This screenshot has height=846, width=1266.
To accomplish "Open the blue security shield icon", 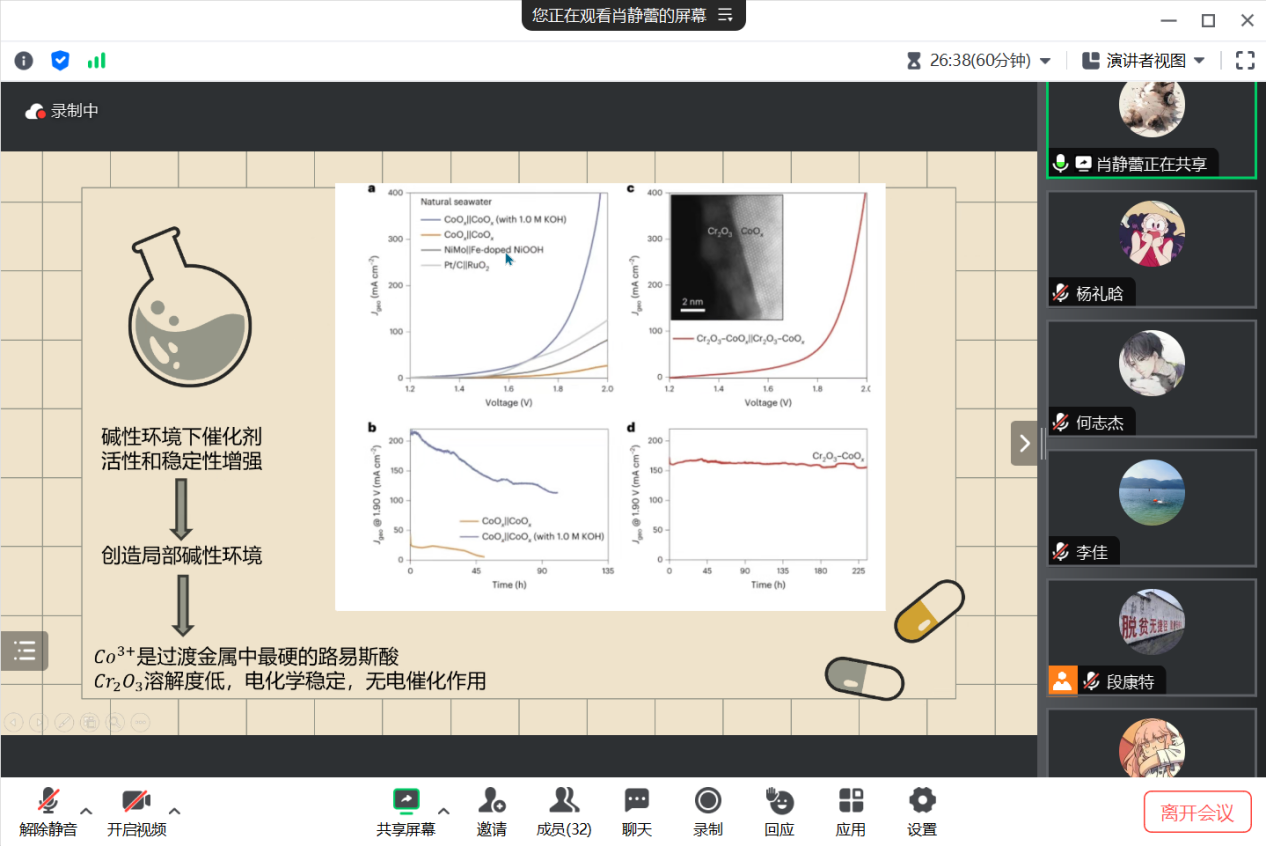I will click(x=60, y=61).
